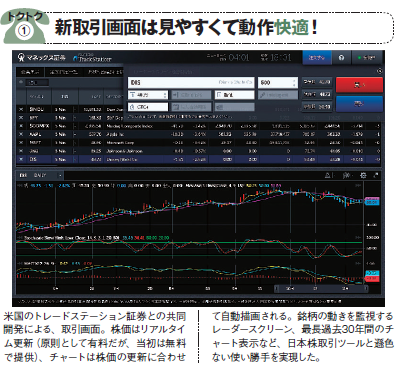Viewport: 402px width, 367px height.
Task: Click the 5 Min interval in DIS row
Action: pos(61,159)
